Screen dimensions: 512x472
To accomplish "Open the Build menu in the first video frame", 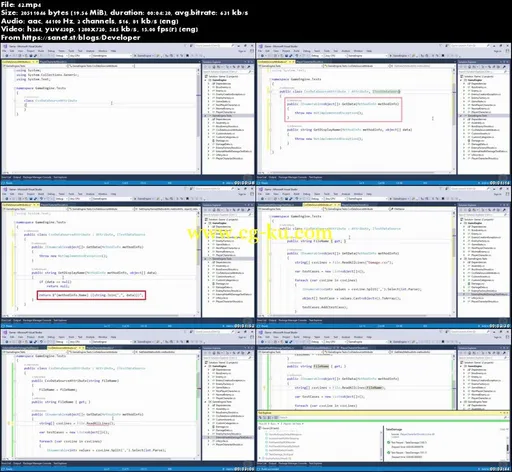I will coord(41,51).
